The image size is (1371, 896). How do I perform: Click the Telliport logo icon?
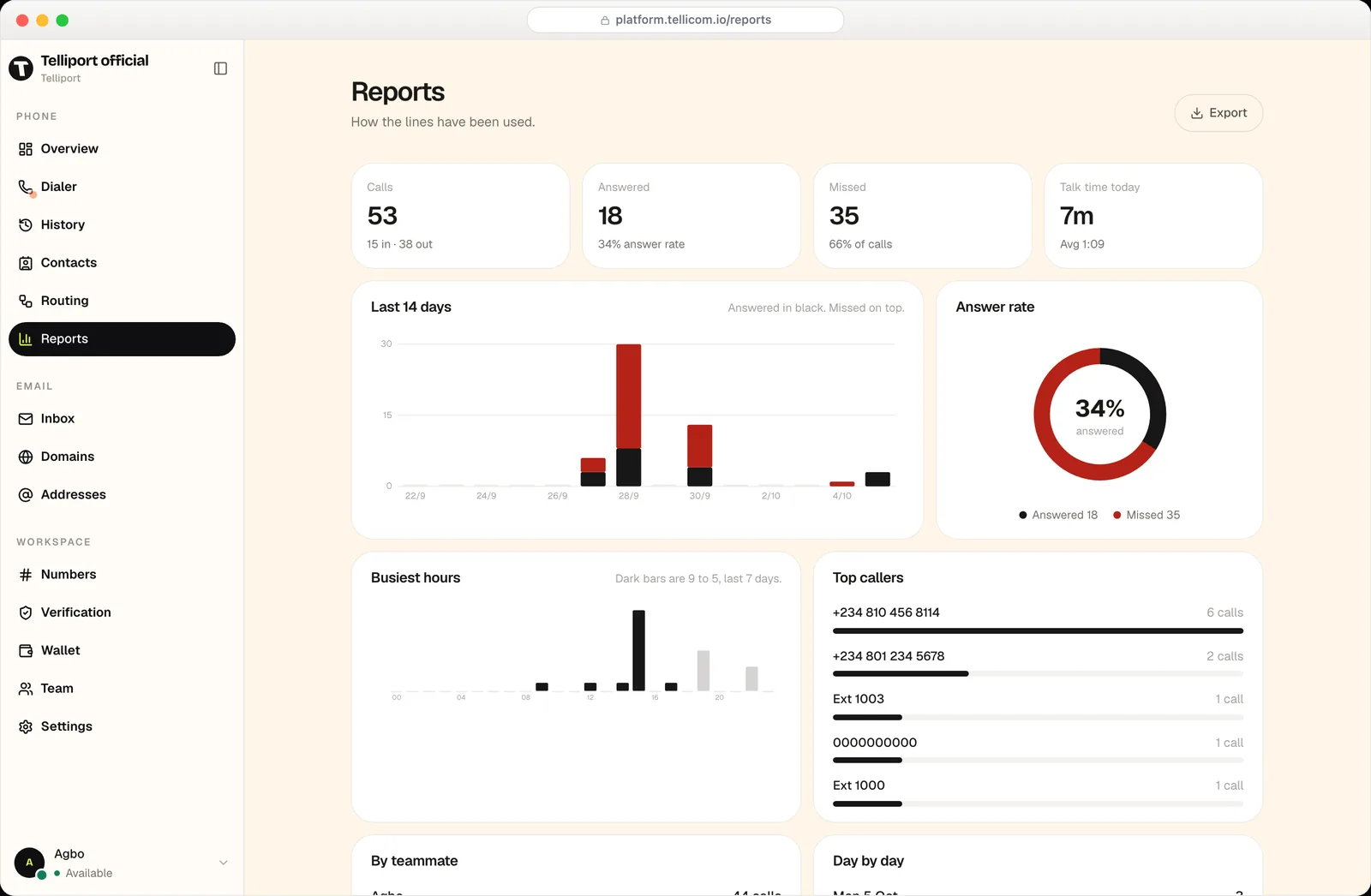(21, 69)
